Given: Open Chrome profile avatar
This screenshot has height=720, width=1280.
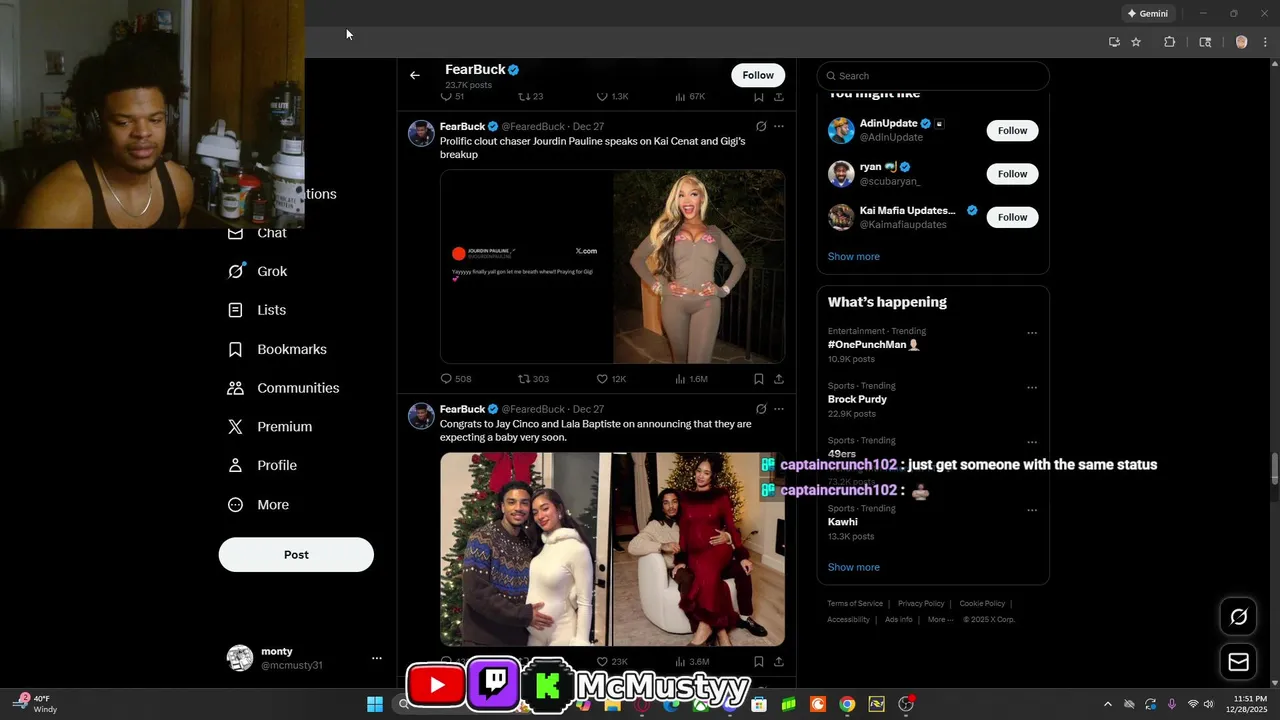Looking at the screenshot, I should (x=1241, y=42).
